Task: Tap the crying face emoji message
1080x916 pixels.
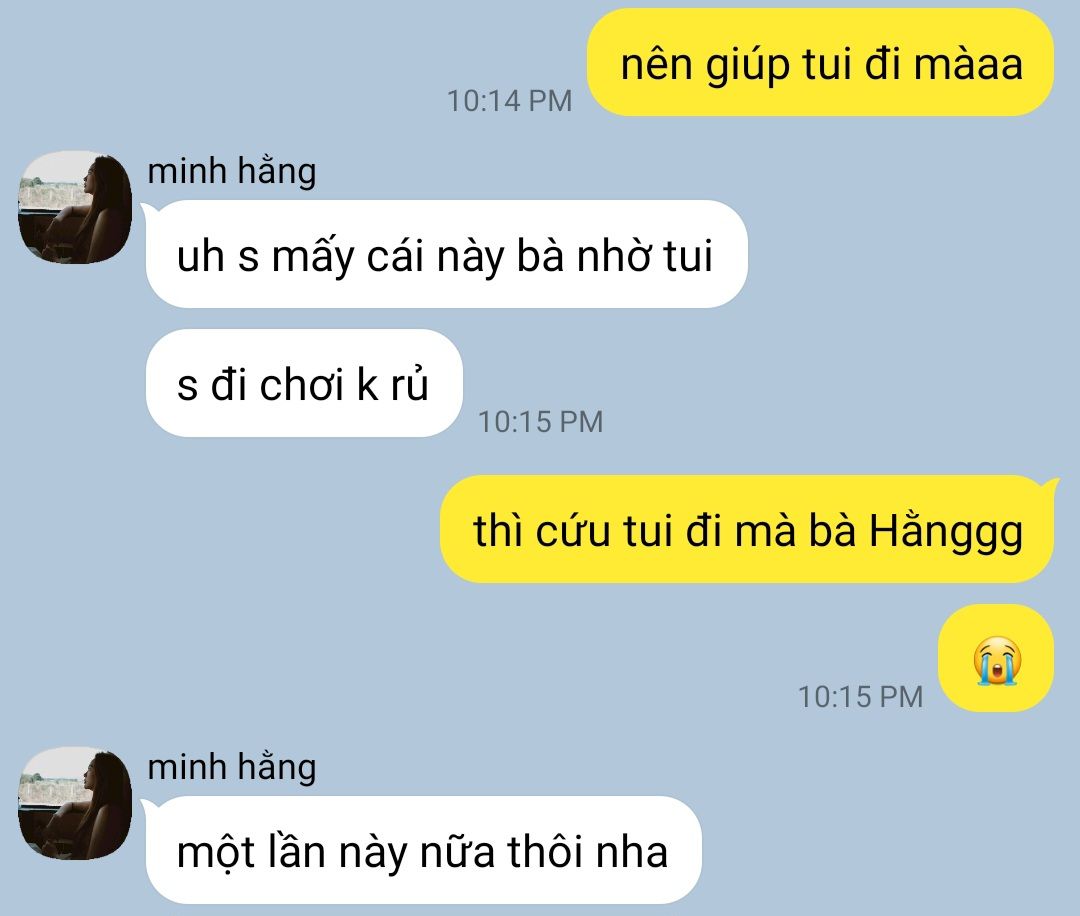Action: tap(996, 658)
